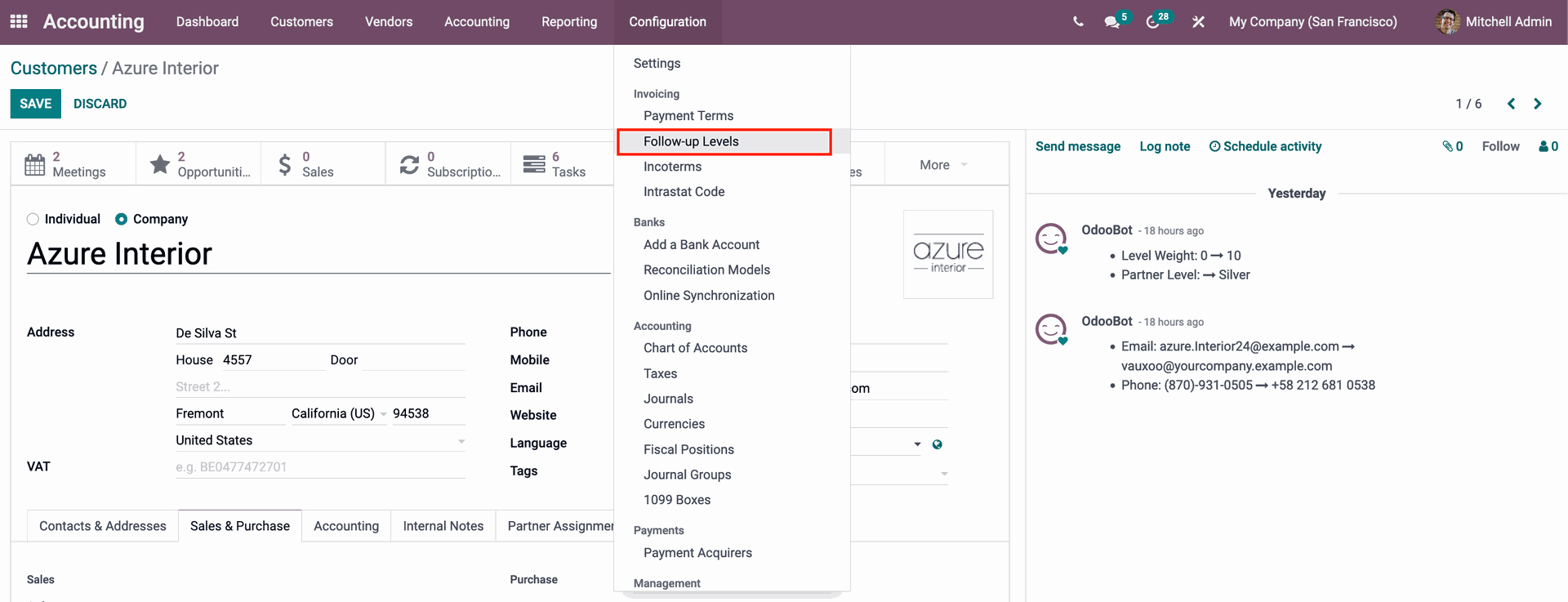Screen dimensions: 1568x602
Task: Click the language globe icon
Action: [938, 444]
